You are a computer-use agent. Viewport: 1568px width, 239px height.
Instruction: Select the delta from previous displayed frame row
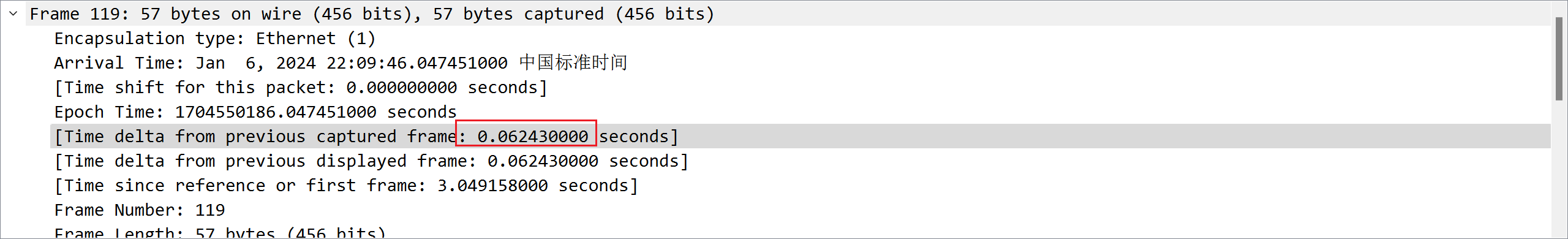click(800, 161)
